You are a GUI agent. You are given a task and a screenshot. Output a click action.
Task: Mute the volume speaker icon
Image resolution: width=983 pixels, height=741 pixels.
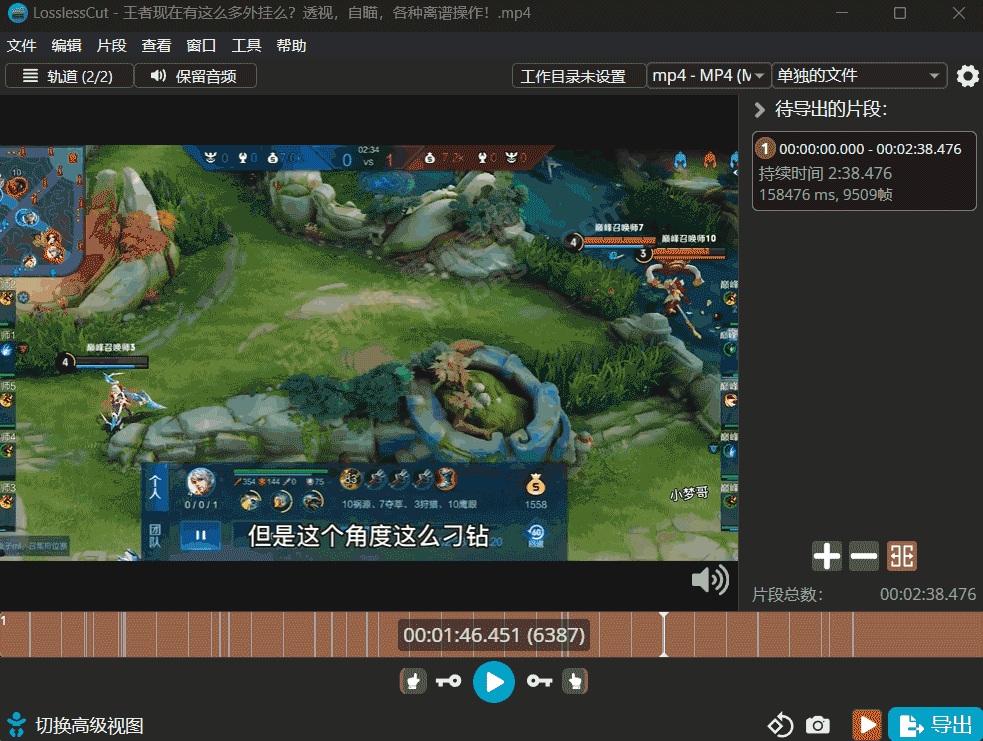click(x=710, y=579)
